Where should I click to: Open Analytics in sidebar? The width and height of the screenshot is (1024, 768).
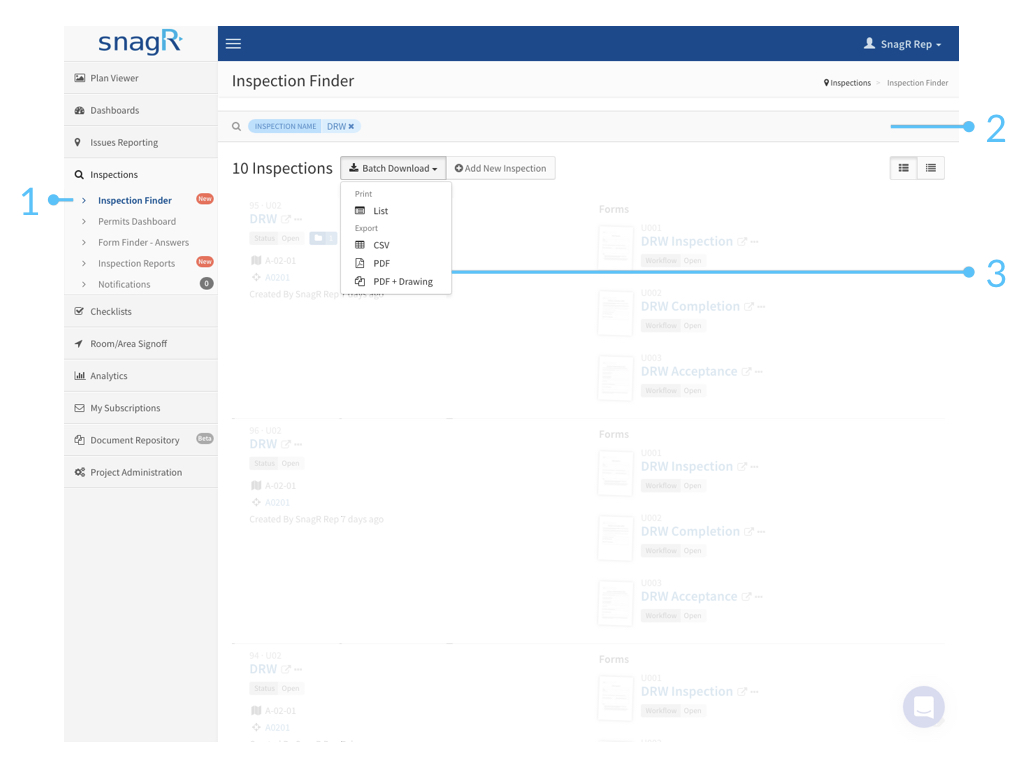[x=141, y=376]
